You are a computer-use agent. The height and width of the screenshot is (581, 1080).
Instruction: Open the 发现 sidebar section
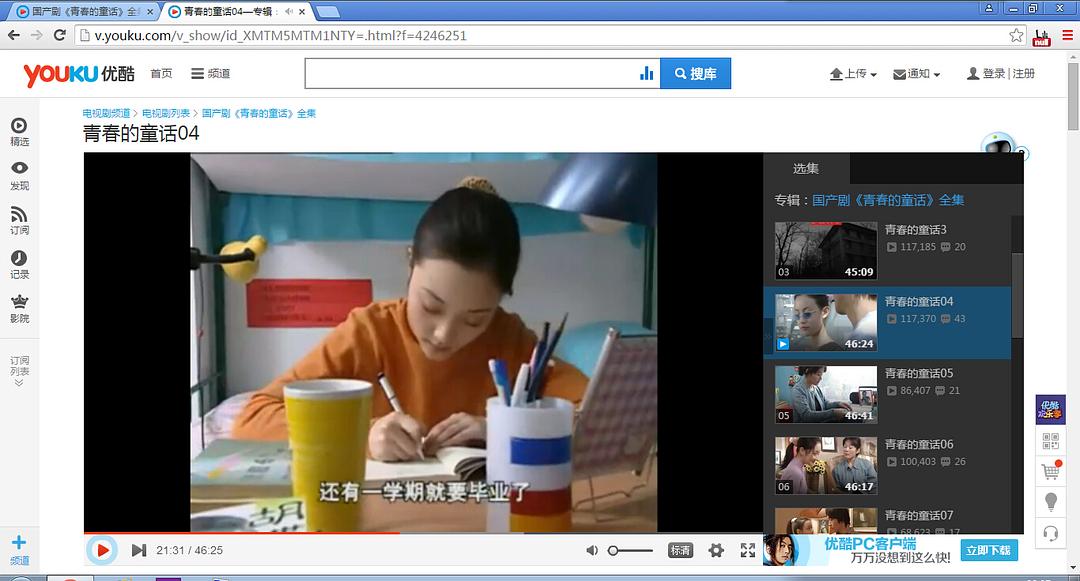click(19, 176)
